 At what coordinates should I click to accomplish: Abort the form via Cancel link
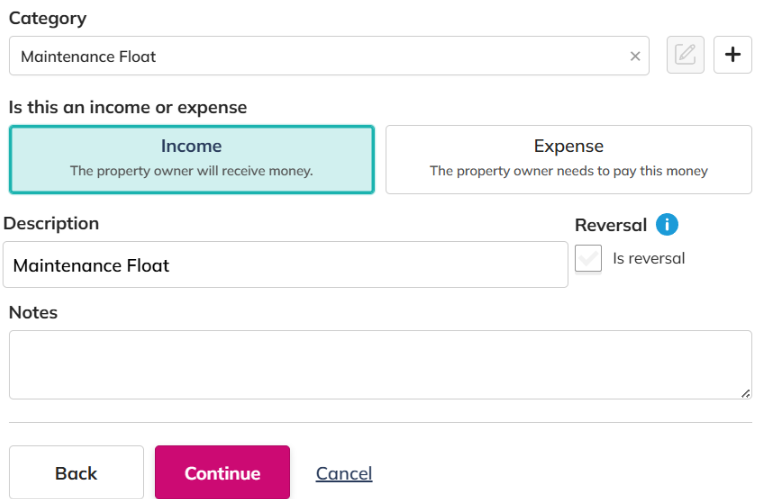point(344,473)
